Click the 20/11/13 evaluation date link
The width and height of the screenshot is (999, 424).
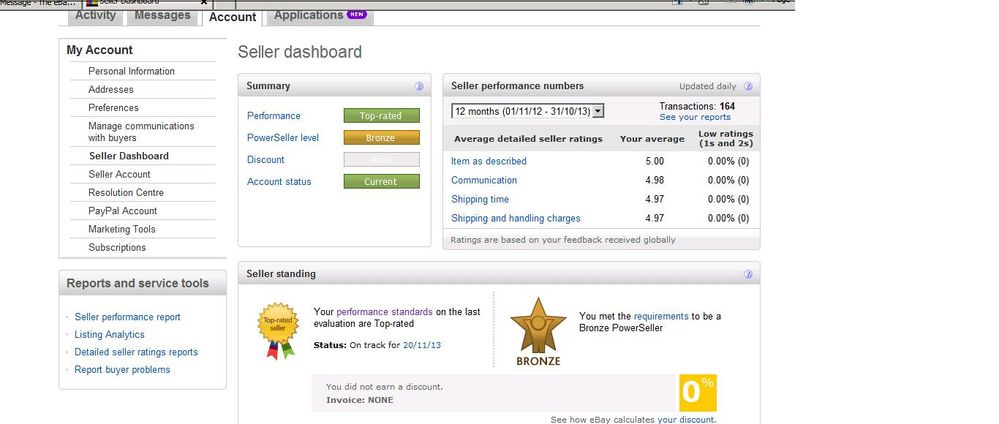pos(422,346)
